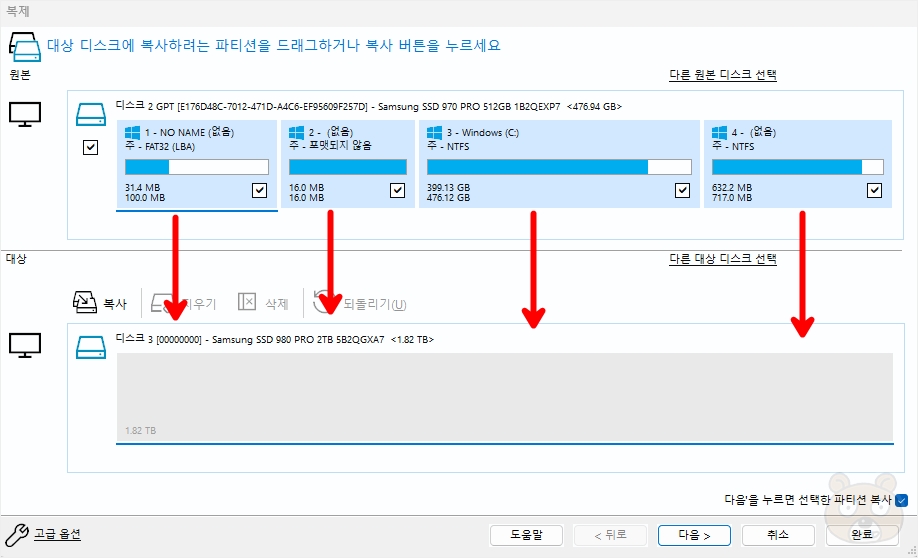Click Windows logo on partition 4 NTFS
The width and height of the screenshot is (918, 558).
coord(719,133)
